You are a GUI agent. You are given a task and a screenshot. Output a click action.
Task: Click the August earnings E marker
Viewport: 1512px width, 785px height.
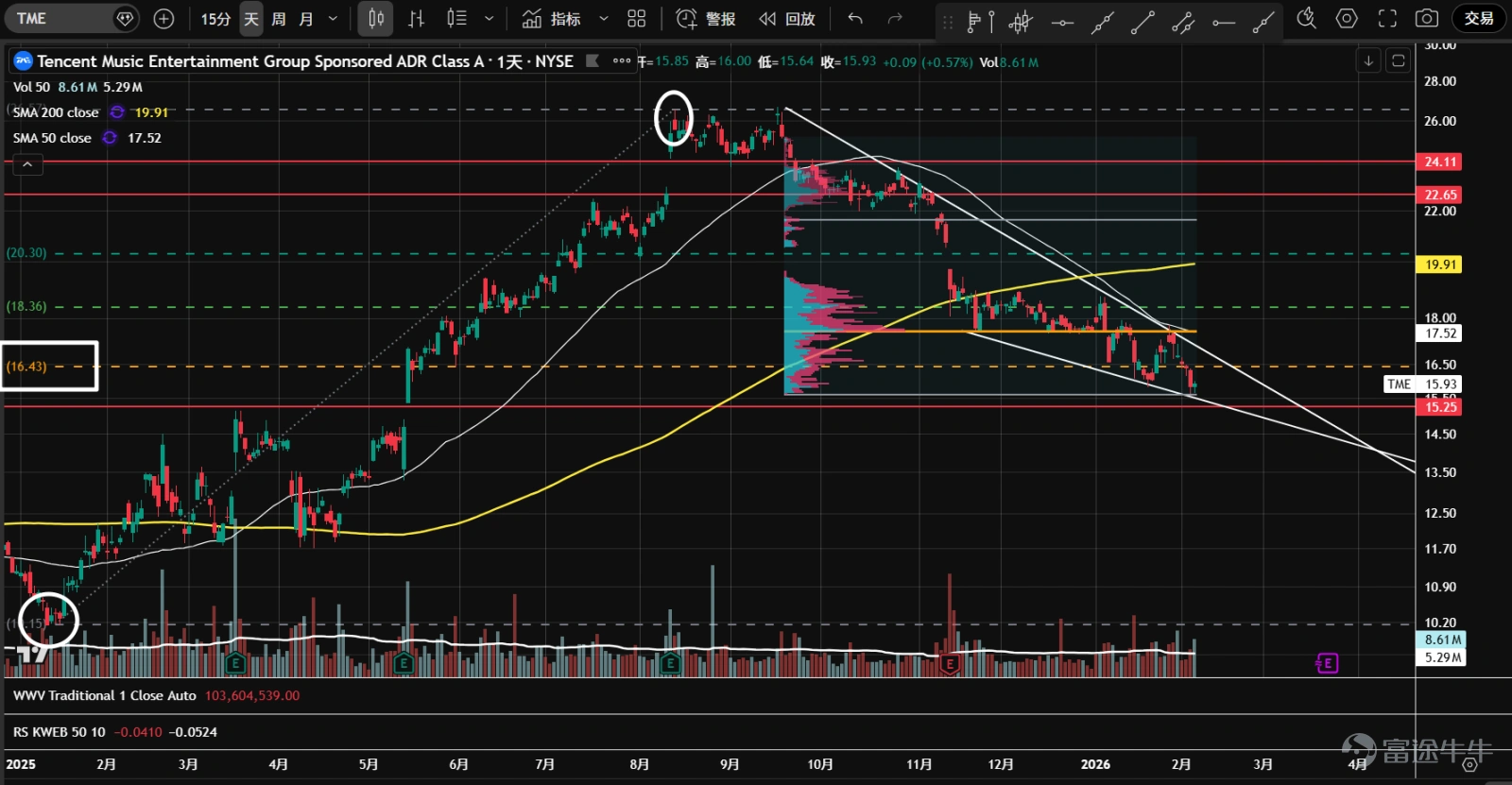point(670,663)
